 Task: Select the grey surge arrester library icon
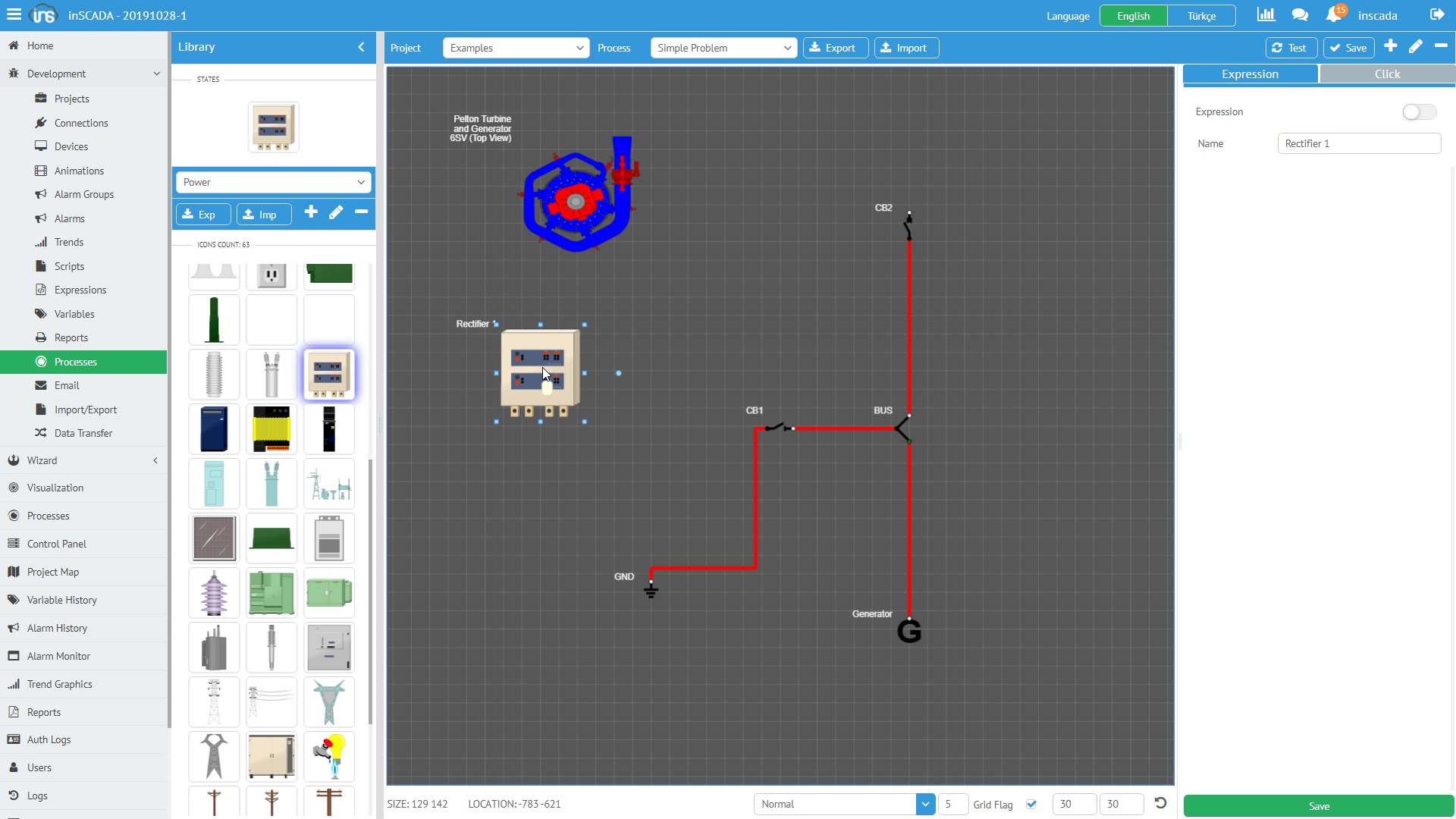coord(214,374)
